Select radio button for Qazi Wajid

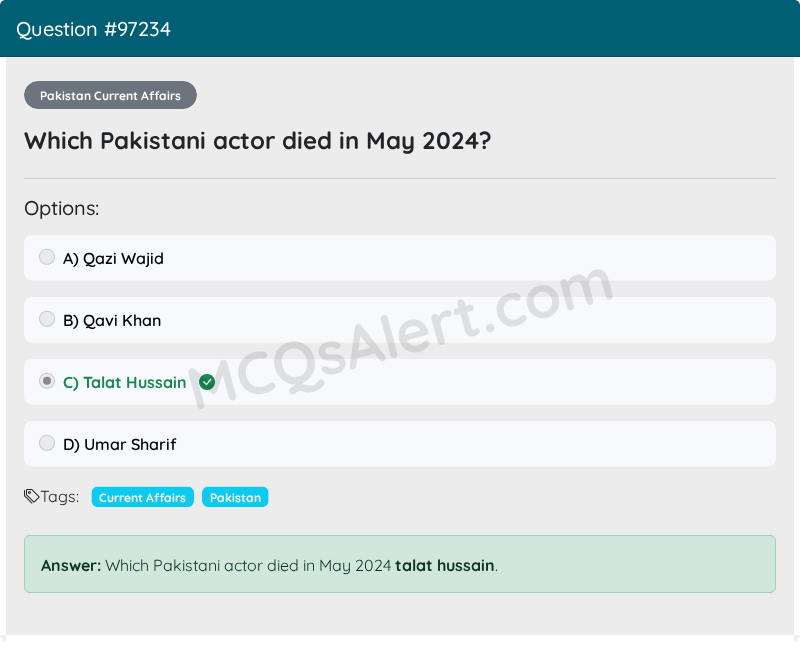coord(47,257)
